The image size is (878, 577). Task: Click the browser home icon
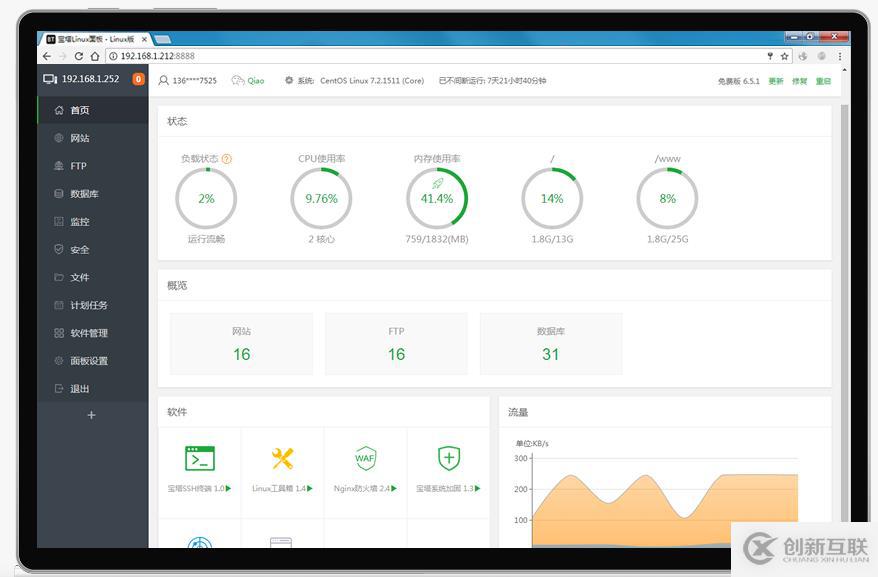coord(95,56)
